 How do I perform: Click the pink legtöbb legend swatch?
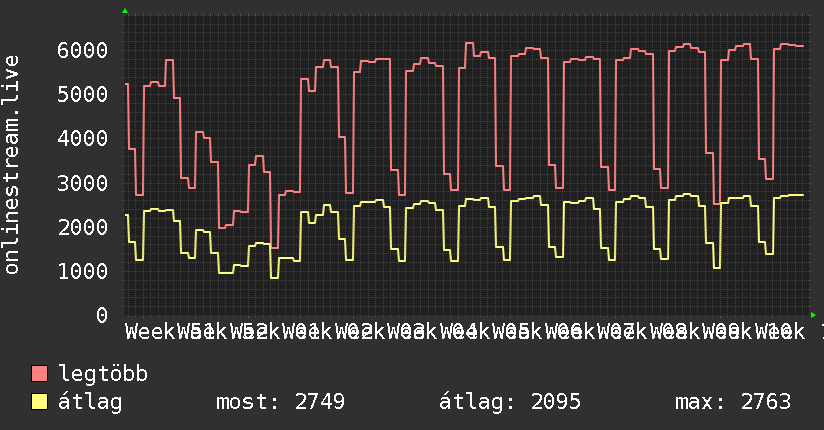[39, 374]
